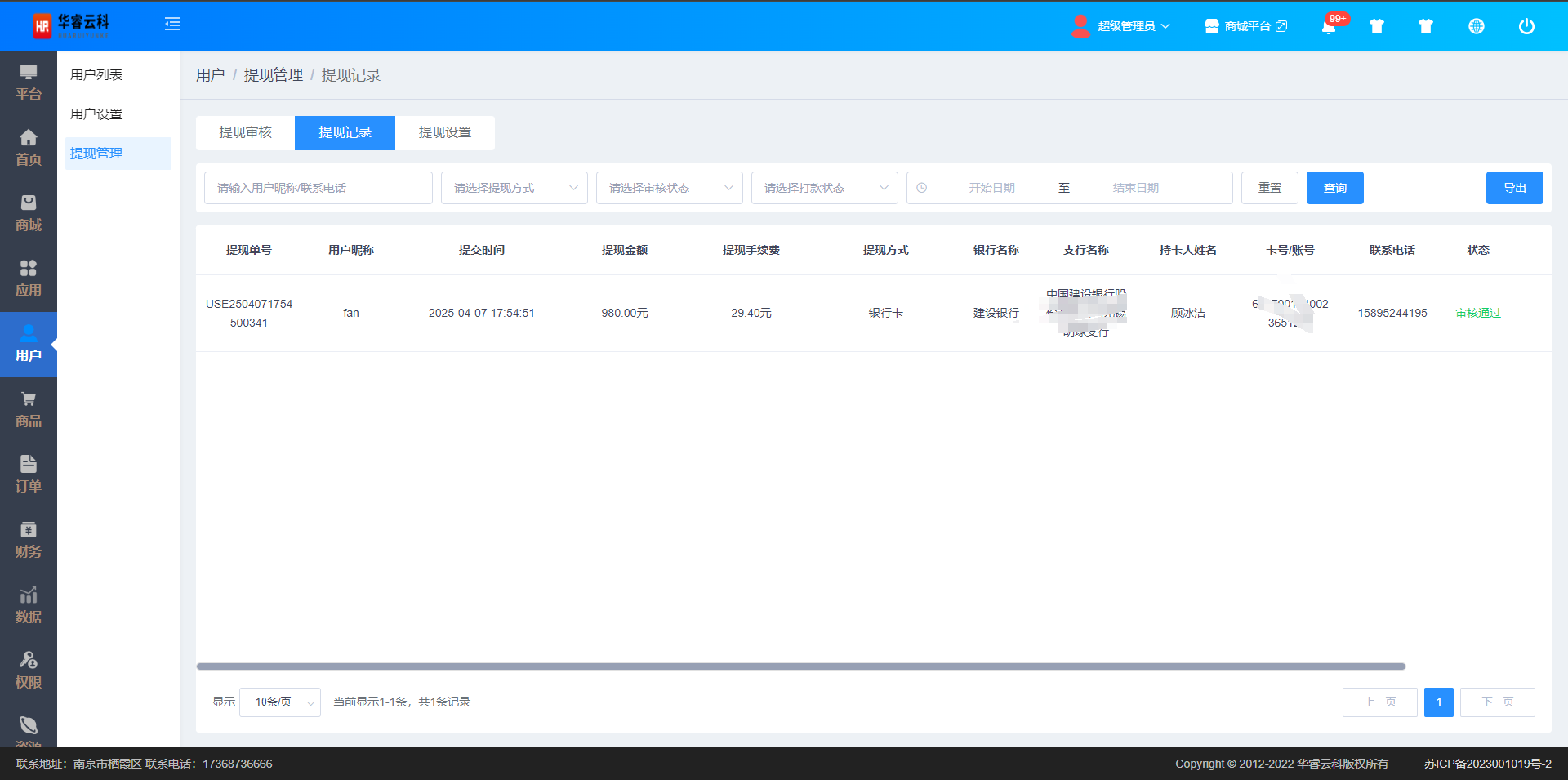Go to 首页 via the home icon
Screen dimensions: 1568x780
(x=29, y=148)
